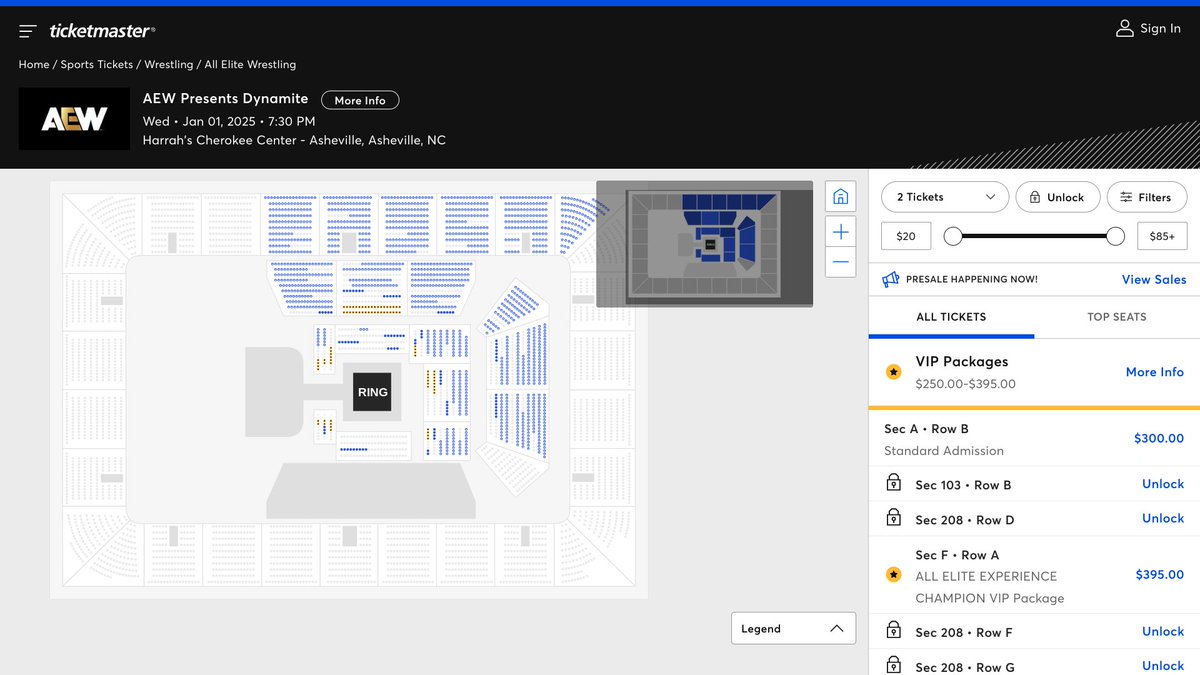Click the PRESALE HAPPENING NOW! banner text

click(972, 280)
